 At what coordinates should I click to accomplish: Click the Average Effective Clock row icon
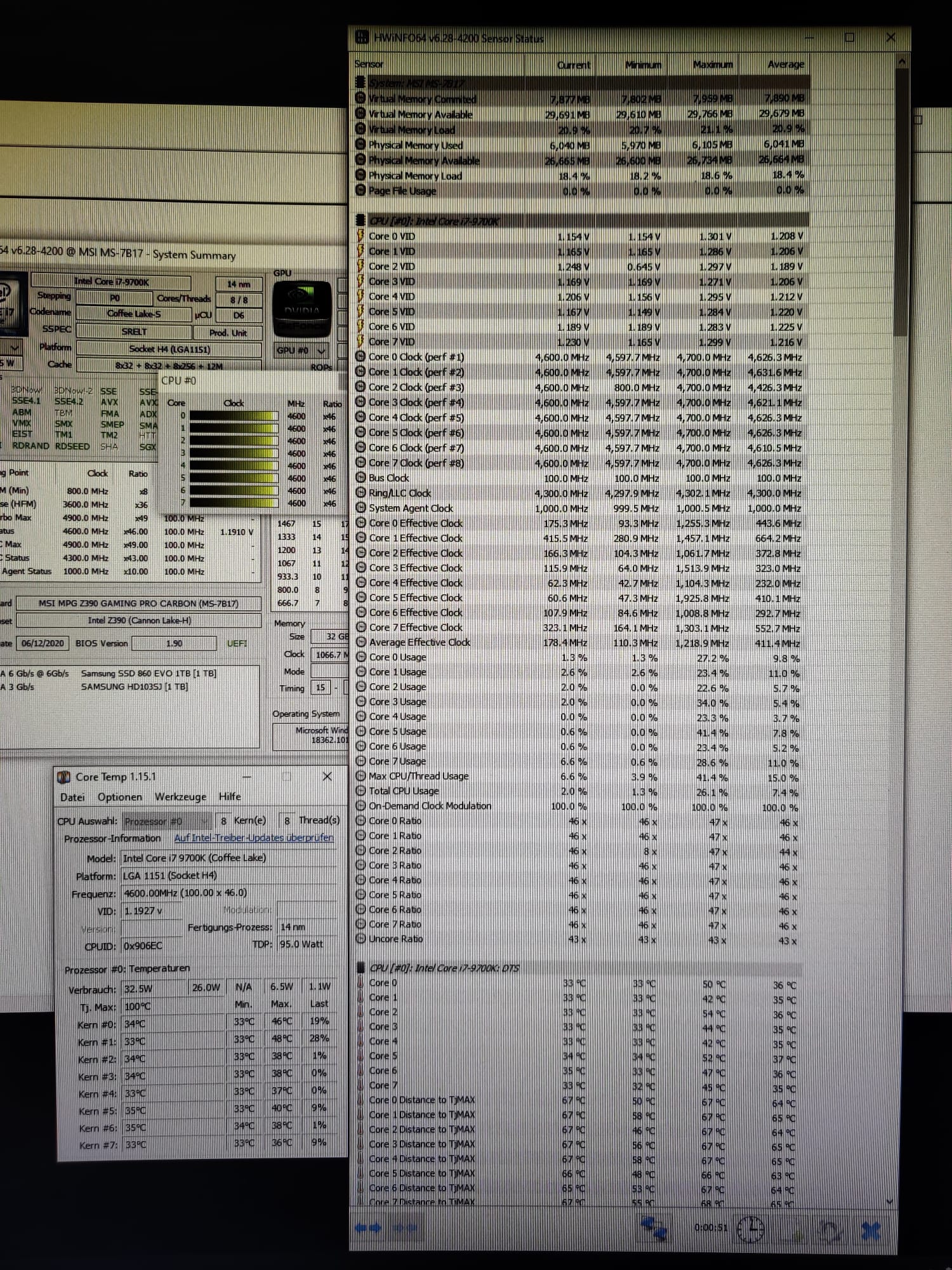click(x=360, y=642)
